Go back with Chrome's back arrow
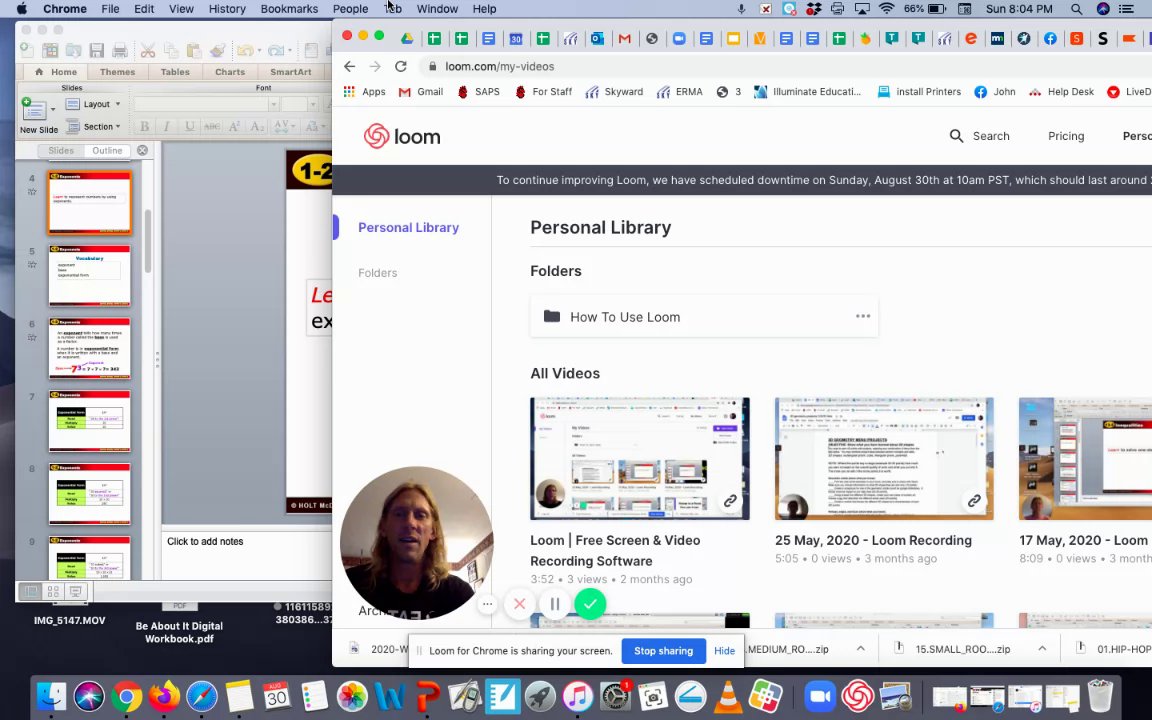 point(350,66)
